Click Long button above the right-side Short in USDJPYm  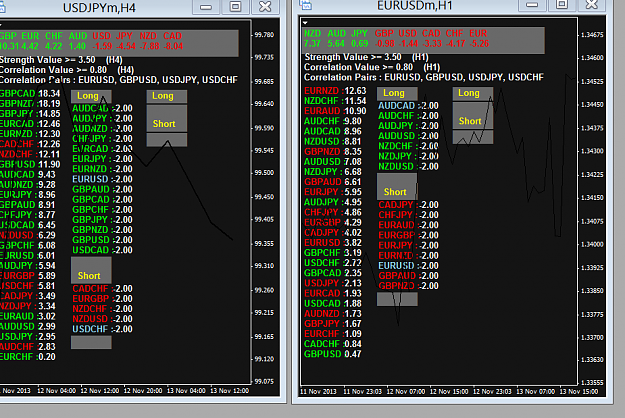point(167,96)
